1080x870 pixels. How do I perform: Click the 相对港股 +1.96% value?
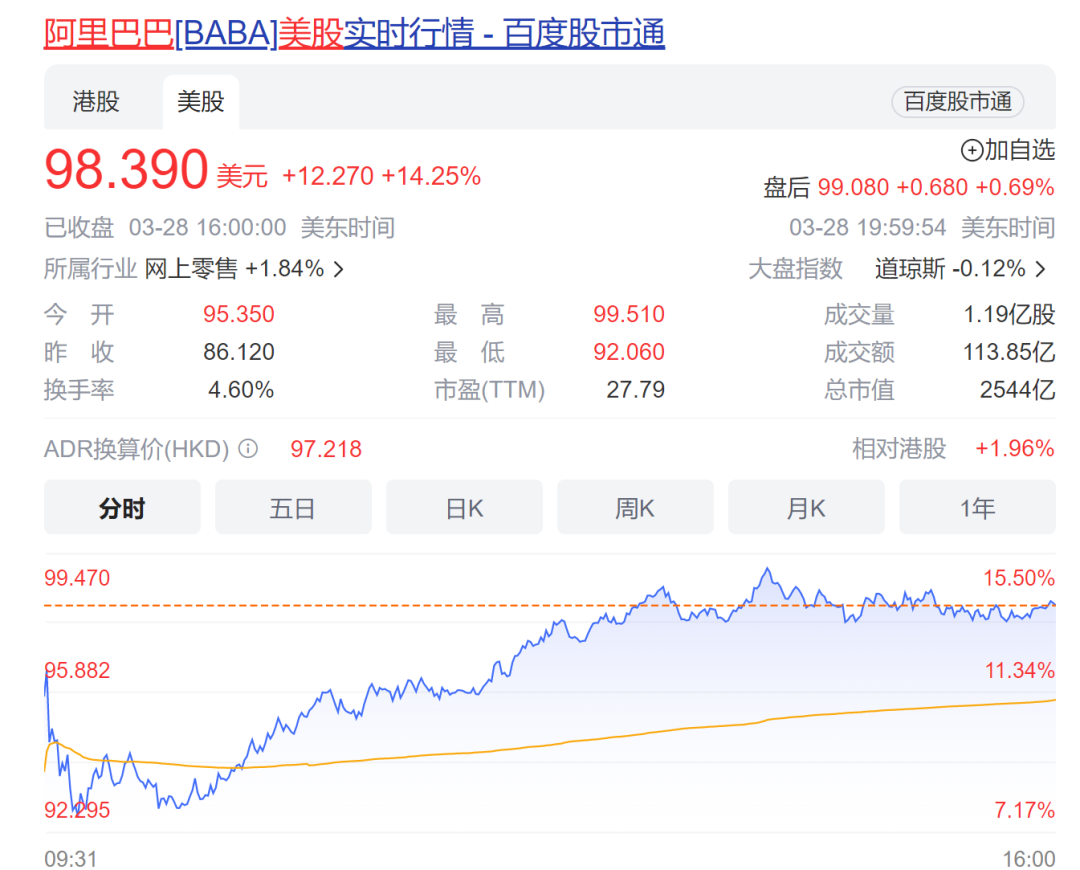[1015, 448]
